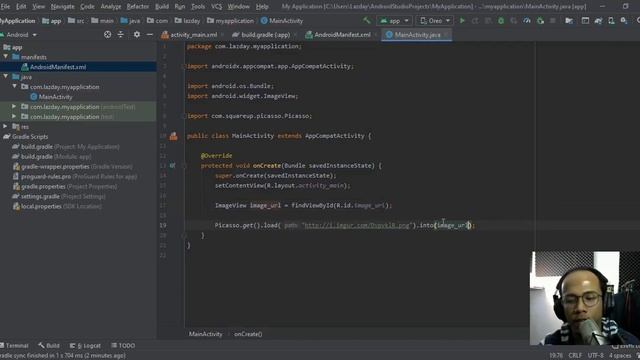Switch to activity_main.xml tab

(193, 35)
